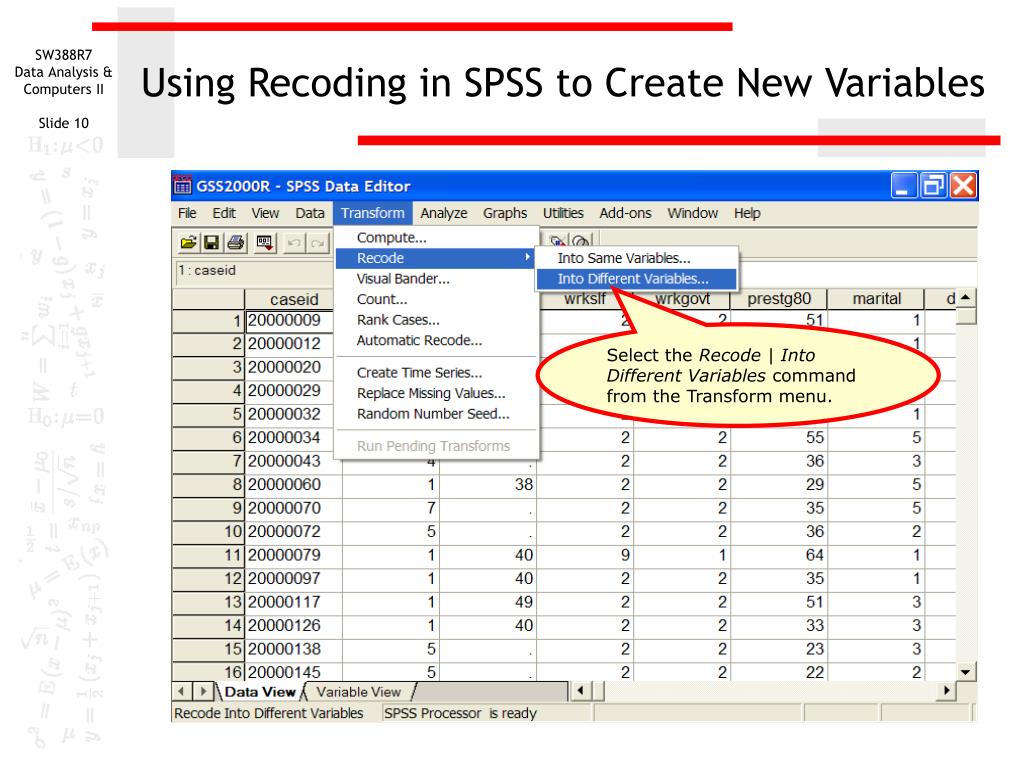Switch to the Variable View tab

359,692
